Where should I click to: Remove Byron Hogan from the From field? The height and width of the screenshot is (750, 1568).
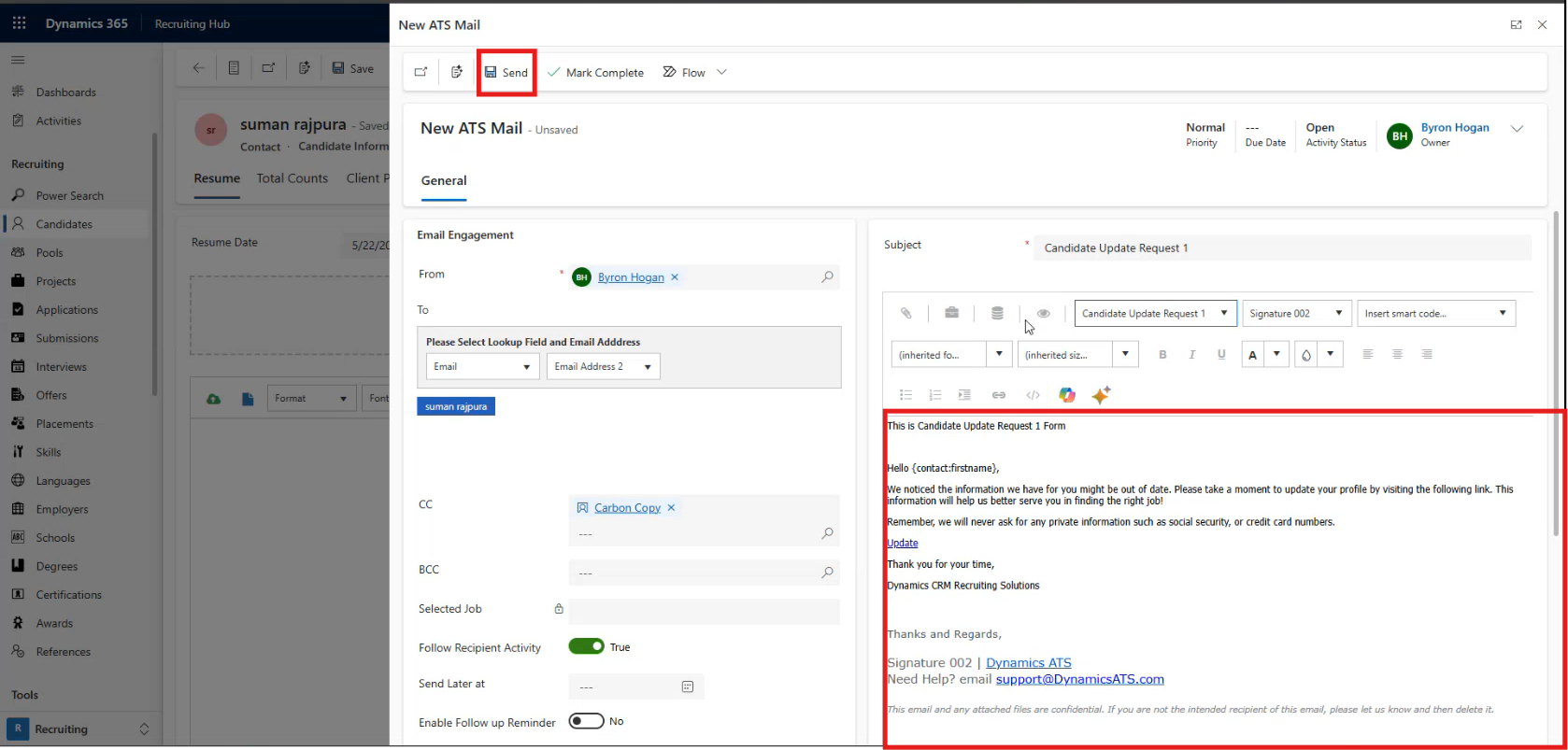tap(675, 277)
